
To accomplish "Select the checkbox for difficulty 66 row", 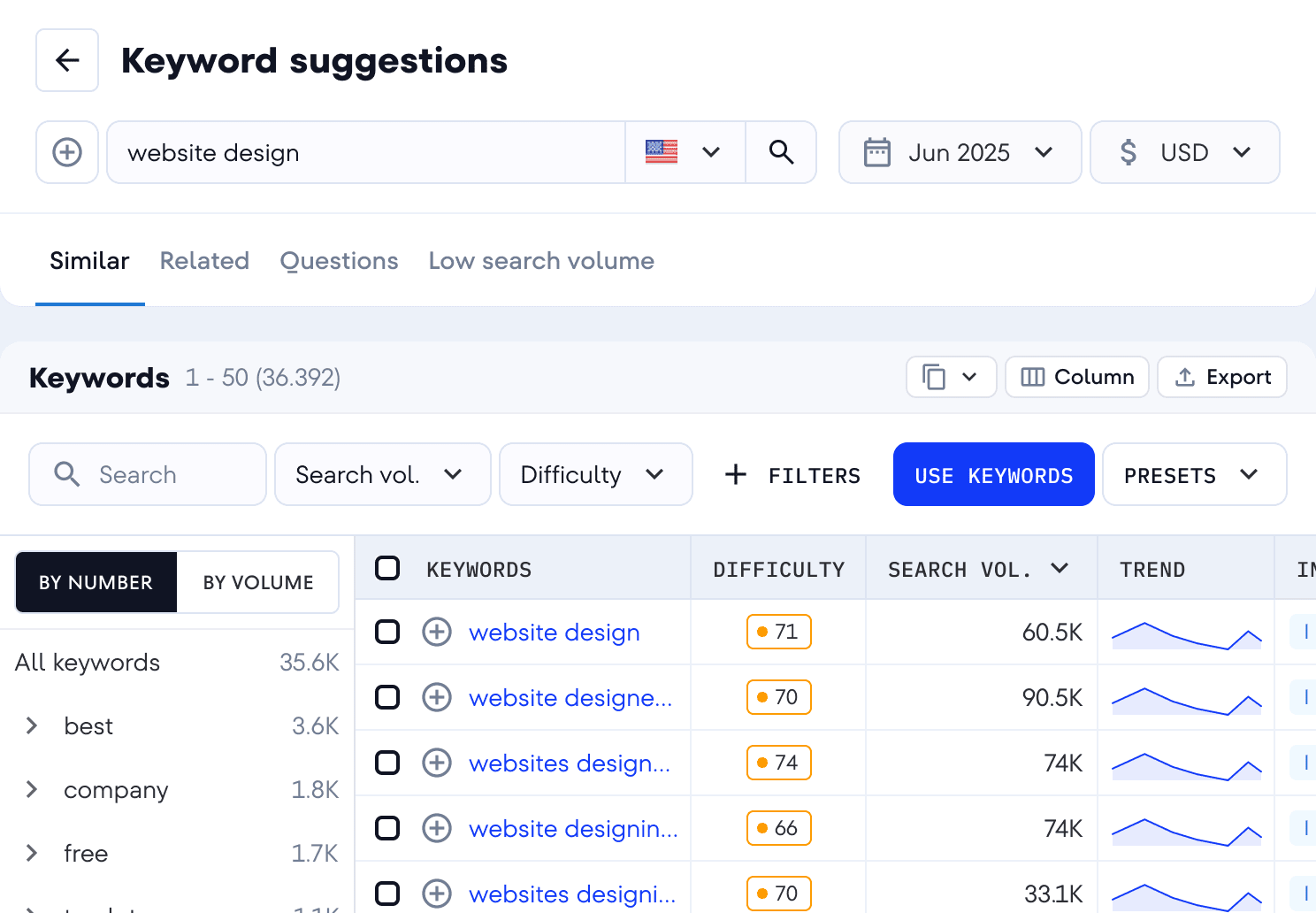I will point(387,828).
